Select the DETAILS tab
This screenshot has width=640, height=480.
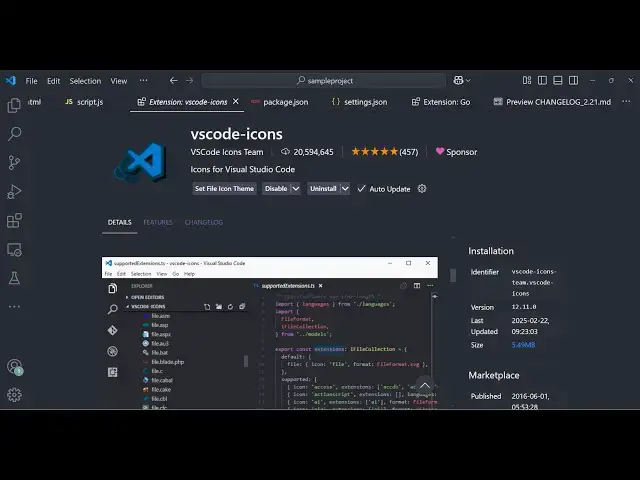[x=120, y=222]
